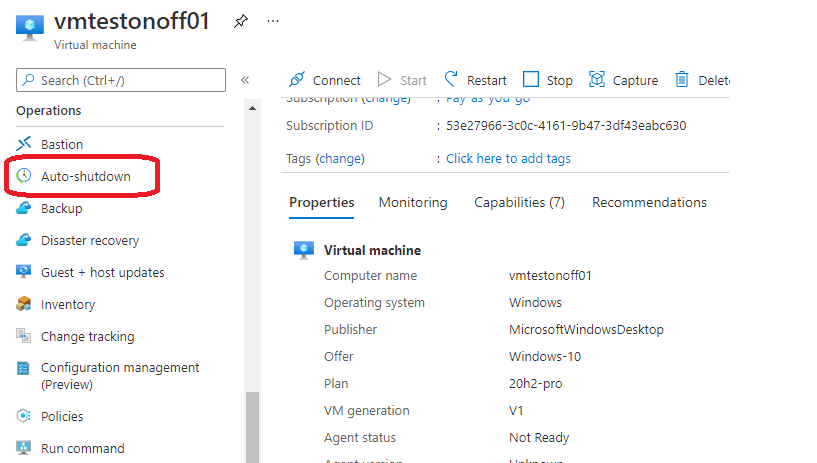The image size is (817, 463).
Task: Click the Tags change link
Action: coord(340,158)
